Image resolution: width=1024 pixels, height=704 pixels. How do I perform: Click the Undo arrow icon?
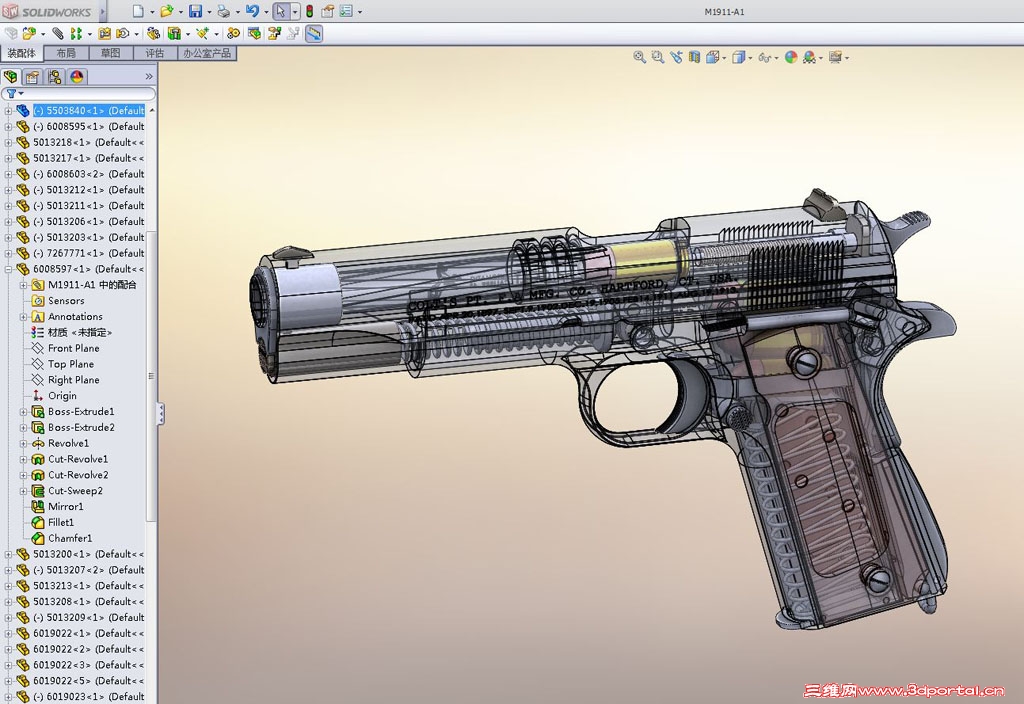tap(253, 11)
